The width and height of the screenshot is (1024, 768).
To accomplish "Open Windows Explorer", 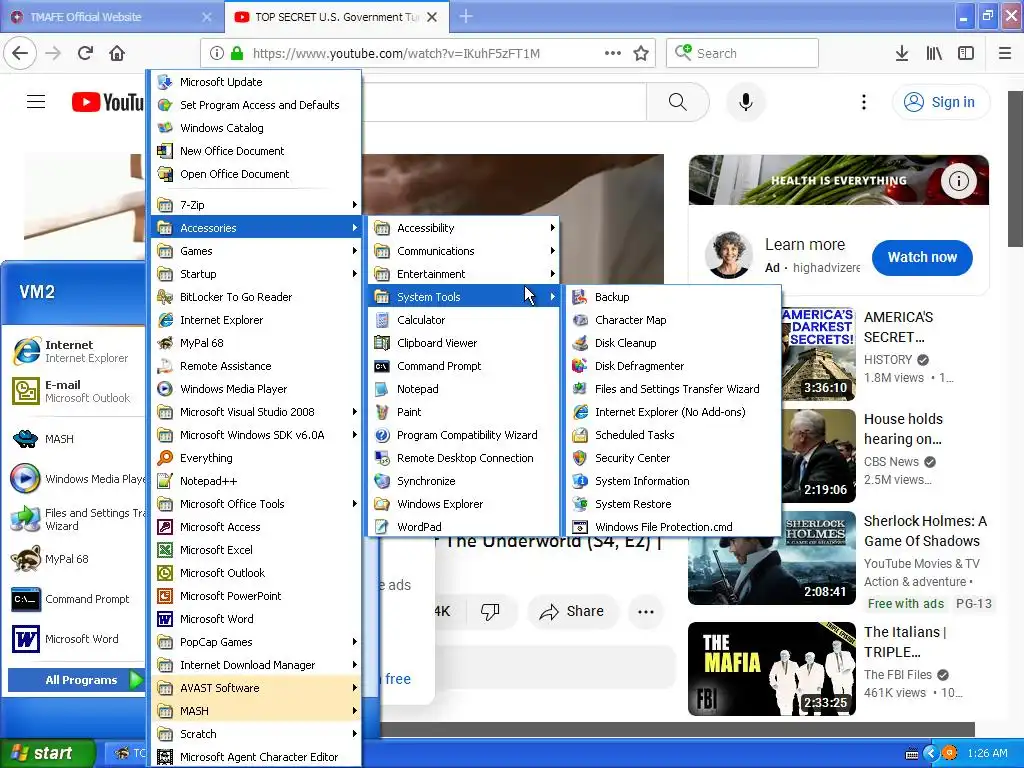I will (x=464, y=504).
